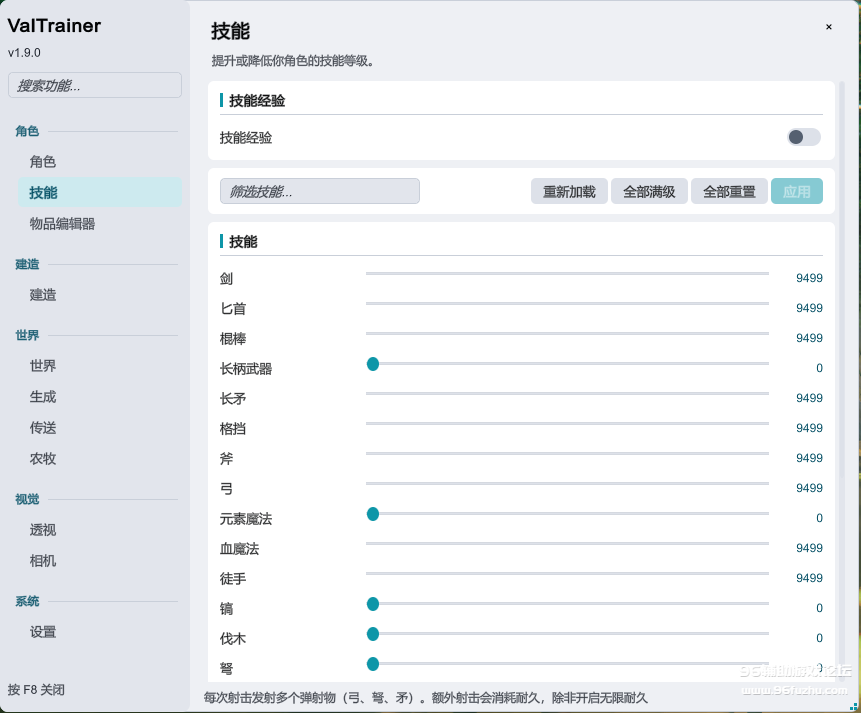The height and width of the screenshot is (713, 861).
Task: Click the 剑 value 9499
Action: tap(809, 278)
